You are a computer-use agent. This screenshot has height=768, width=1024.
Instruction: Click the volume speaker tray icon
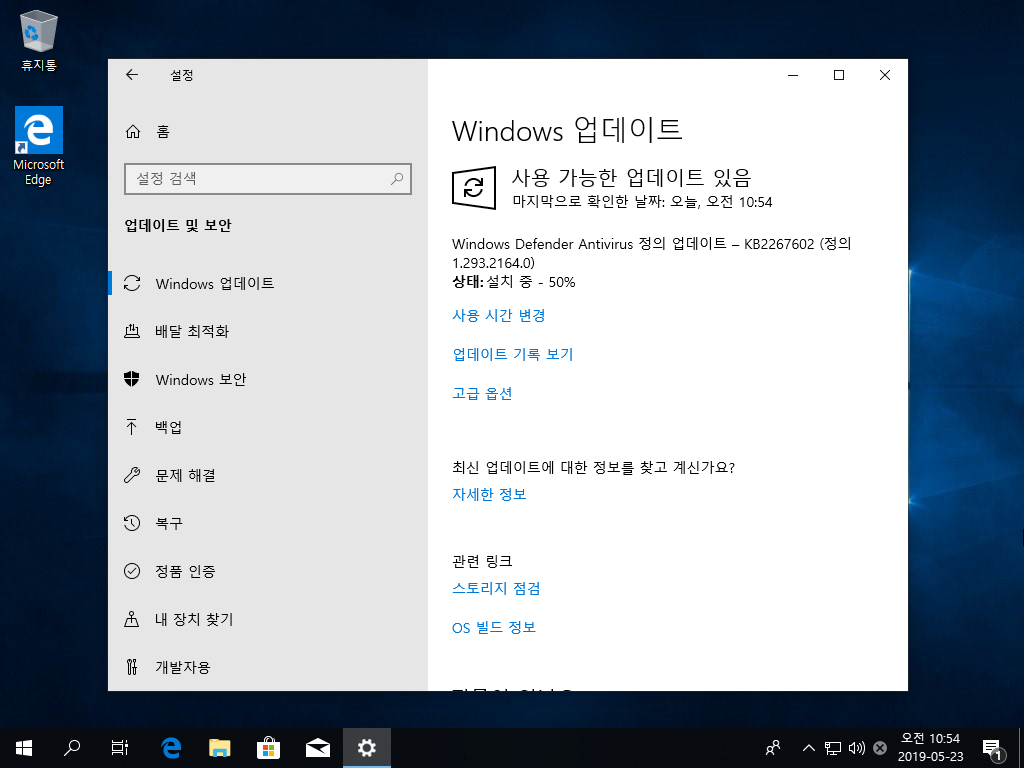(x=856, y=748)
